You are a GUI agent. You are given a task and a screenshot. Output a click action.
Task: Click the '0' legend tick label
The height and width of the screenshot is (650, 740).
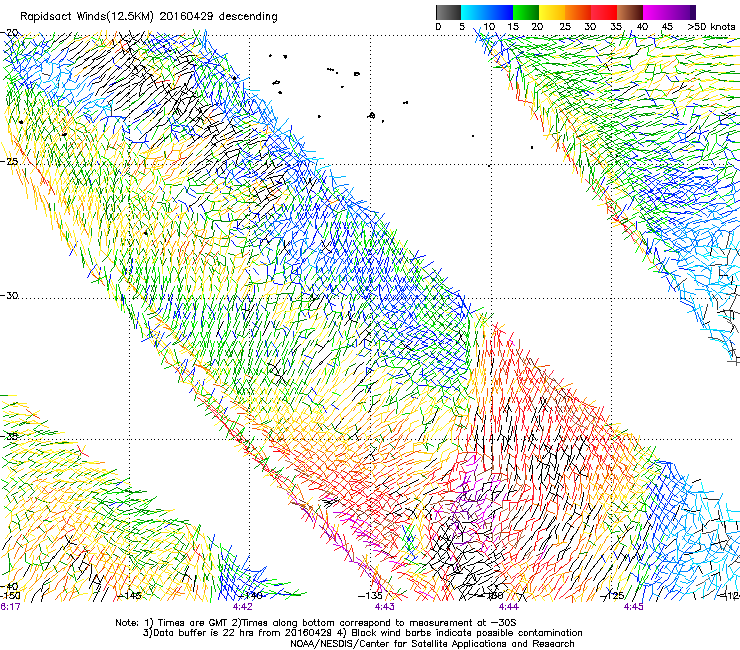pyautogui.click(x=438, y=26)
